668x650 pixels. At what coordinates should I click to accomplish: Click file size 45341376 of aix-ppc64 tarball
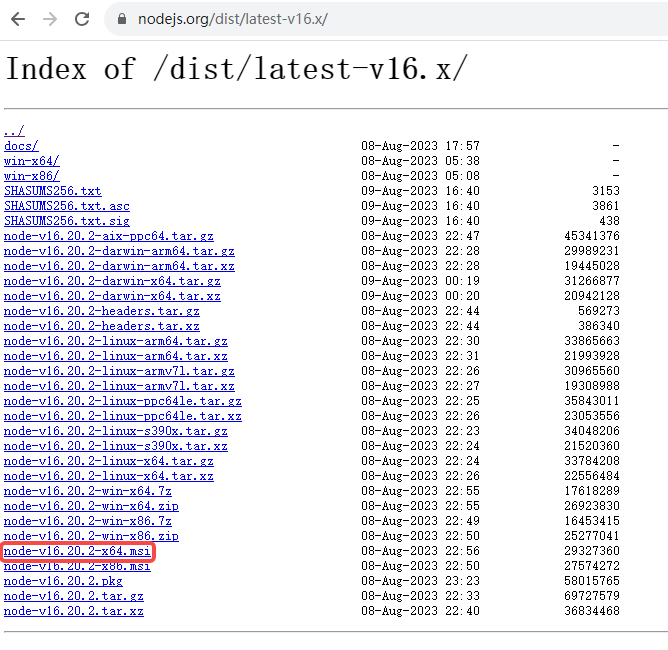592,236
